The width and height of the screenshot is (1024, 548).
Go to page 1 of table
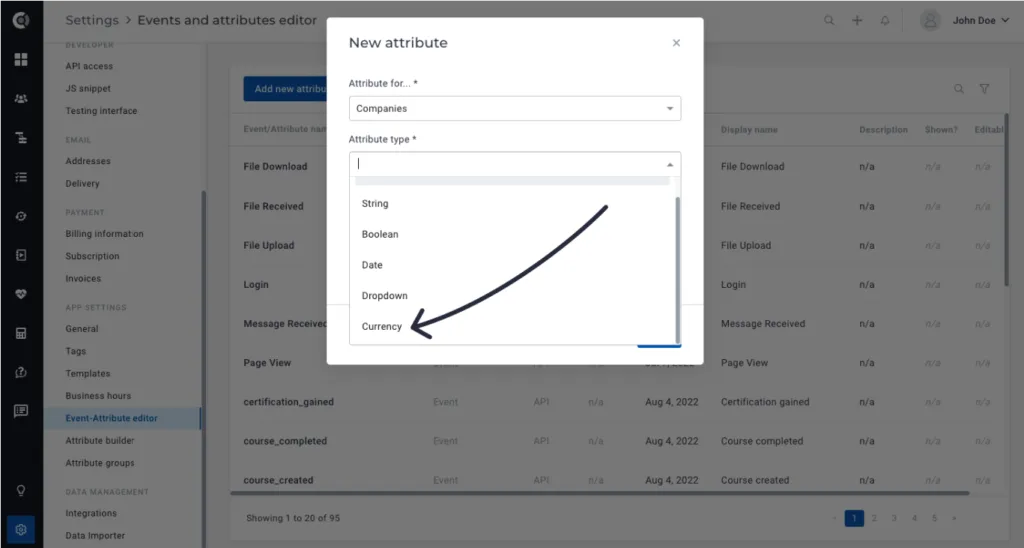pyautogui.click(x=854, y=518)
